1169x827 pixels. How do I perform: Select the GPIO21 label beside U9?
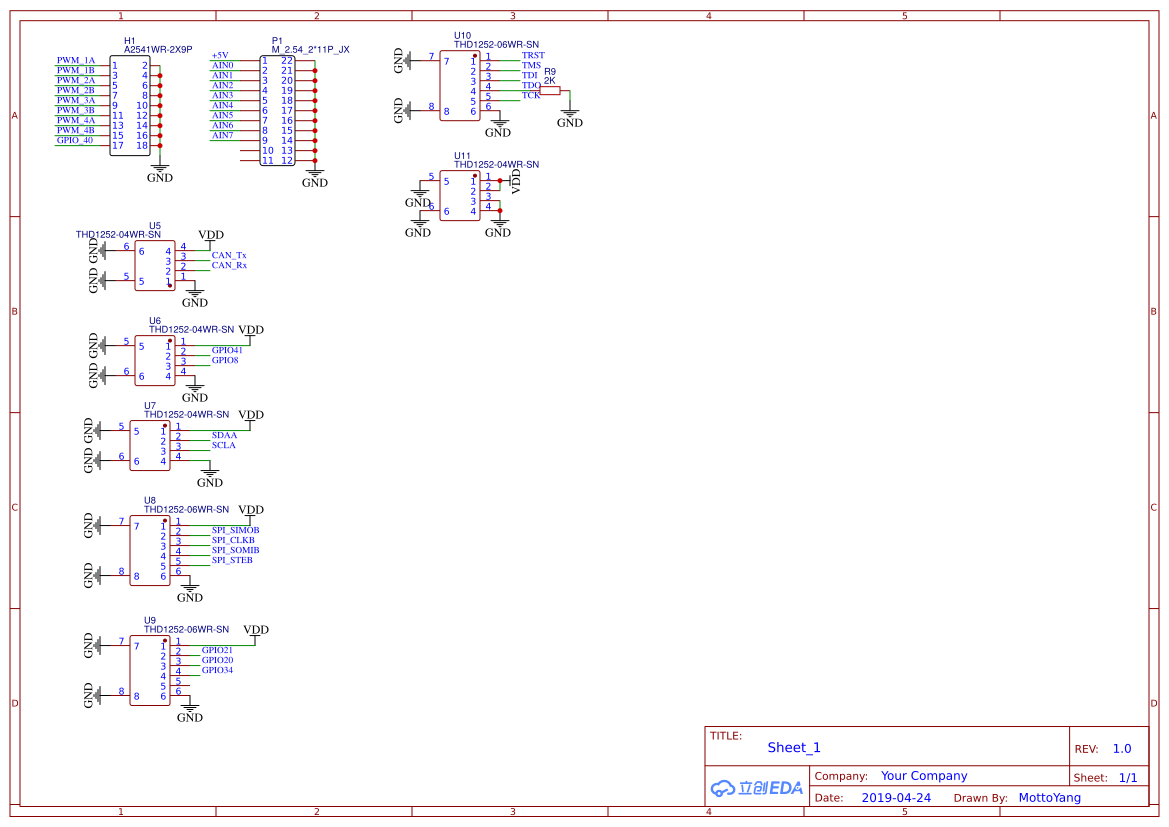(215, 650)
